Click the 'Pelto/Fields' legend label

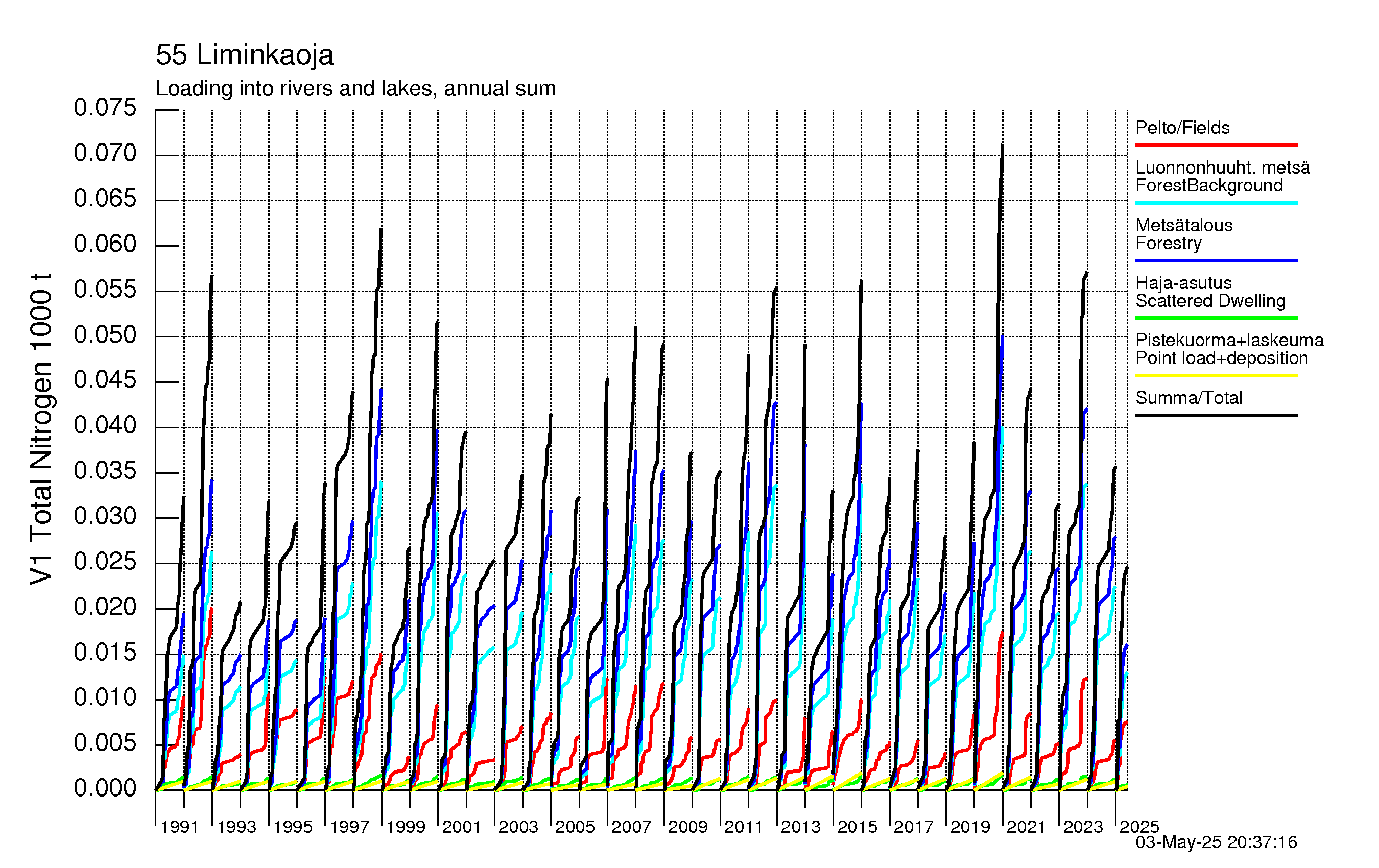(x=1182, y=128)
